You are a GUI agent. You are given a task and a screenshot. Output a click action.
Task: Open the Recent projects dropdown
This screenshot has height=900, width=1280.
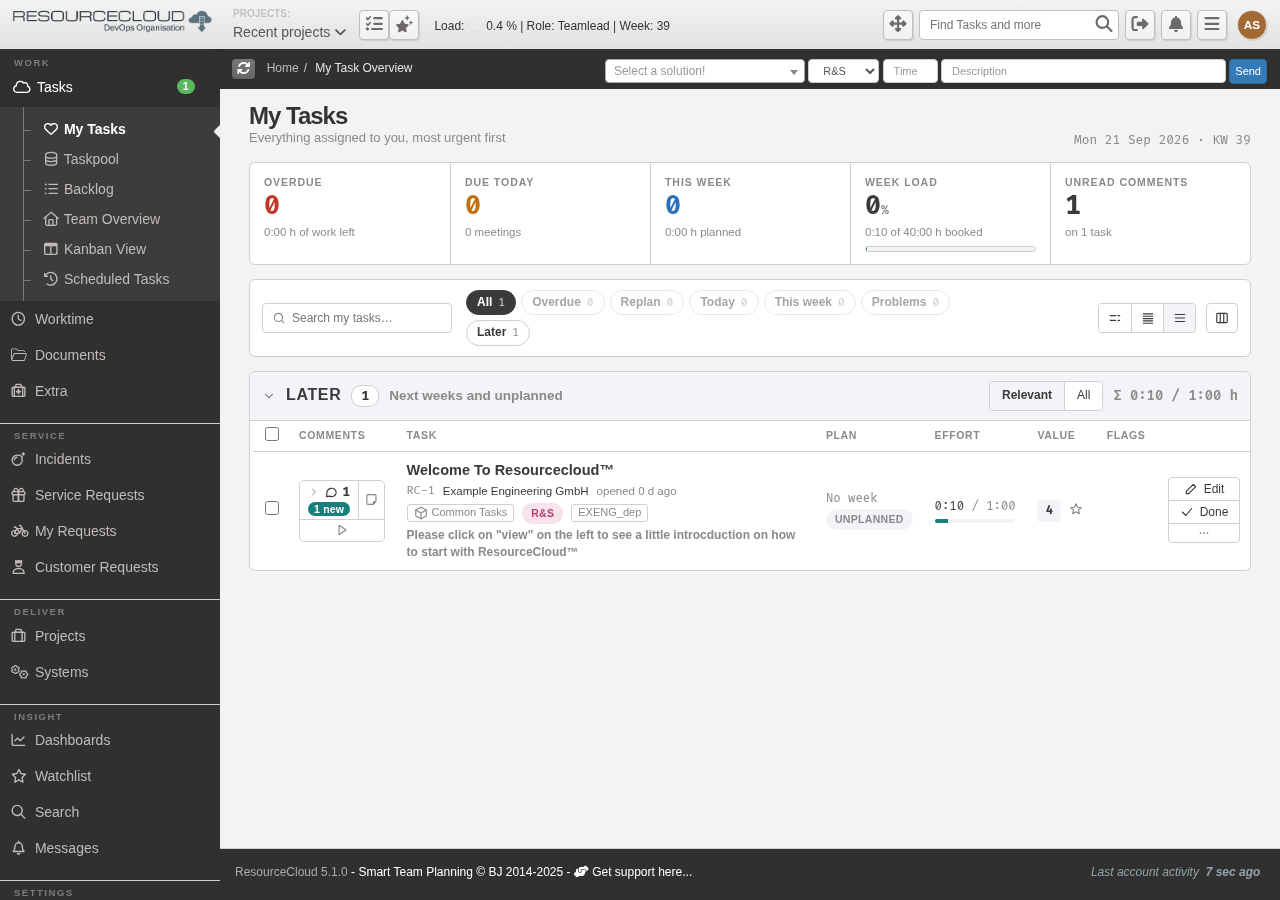pos(290,32)
